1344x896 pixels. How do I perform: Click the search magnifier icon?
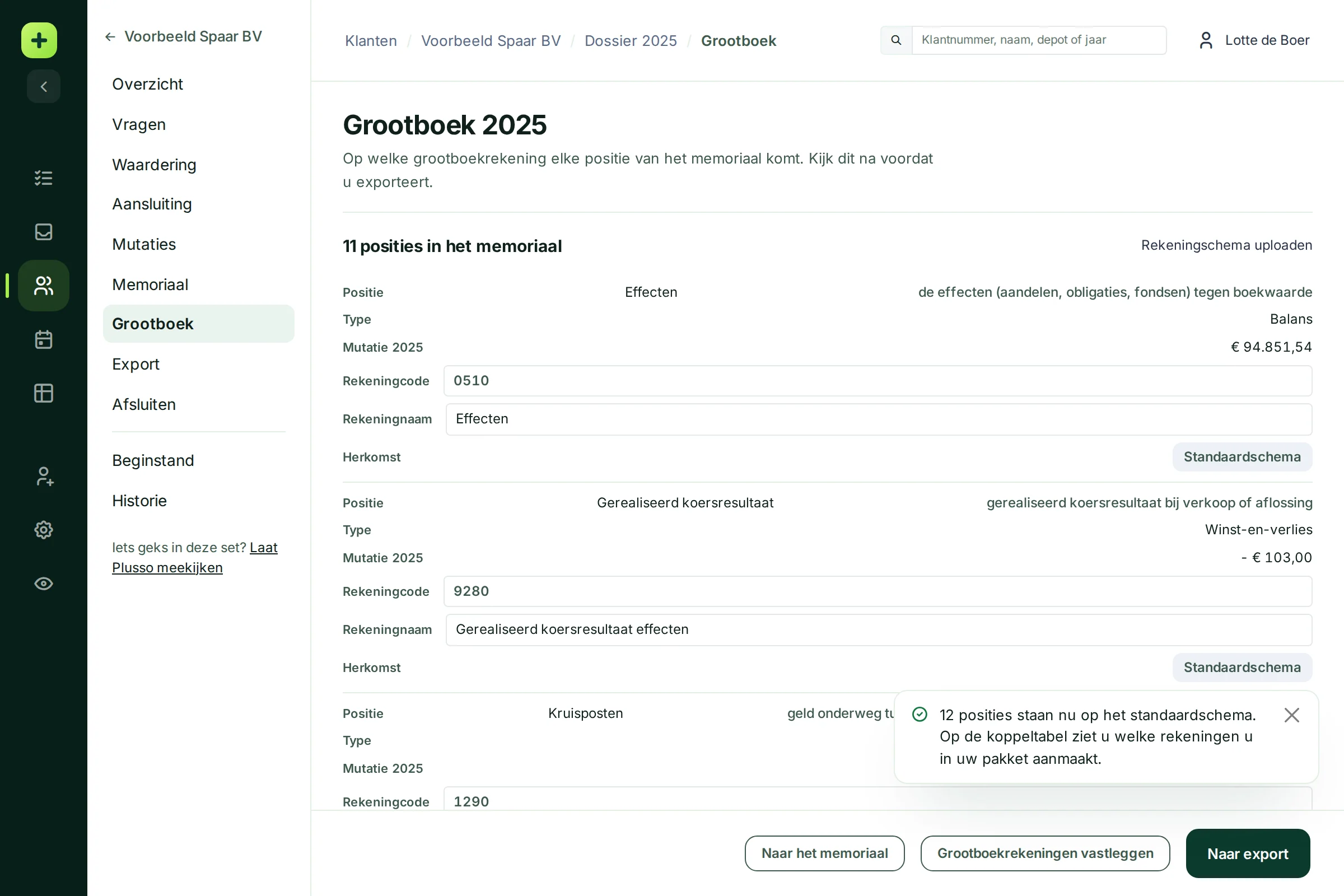(896, 40)
